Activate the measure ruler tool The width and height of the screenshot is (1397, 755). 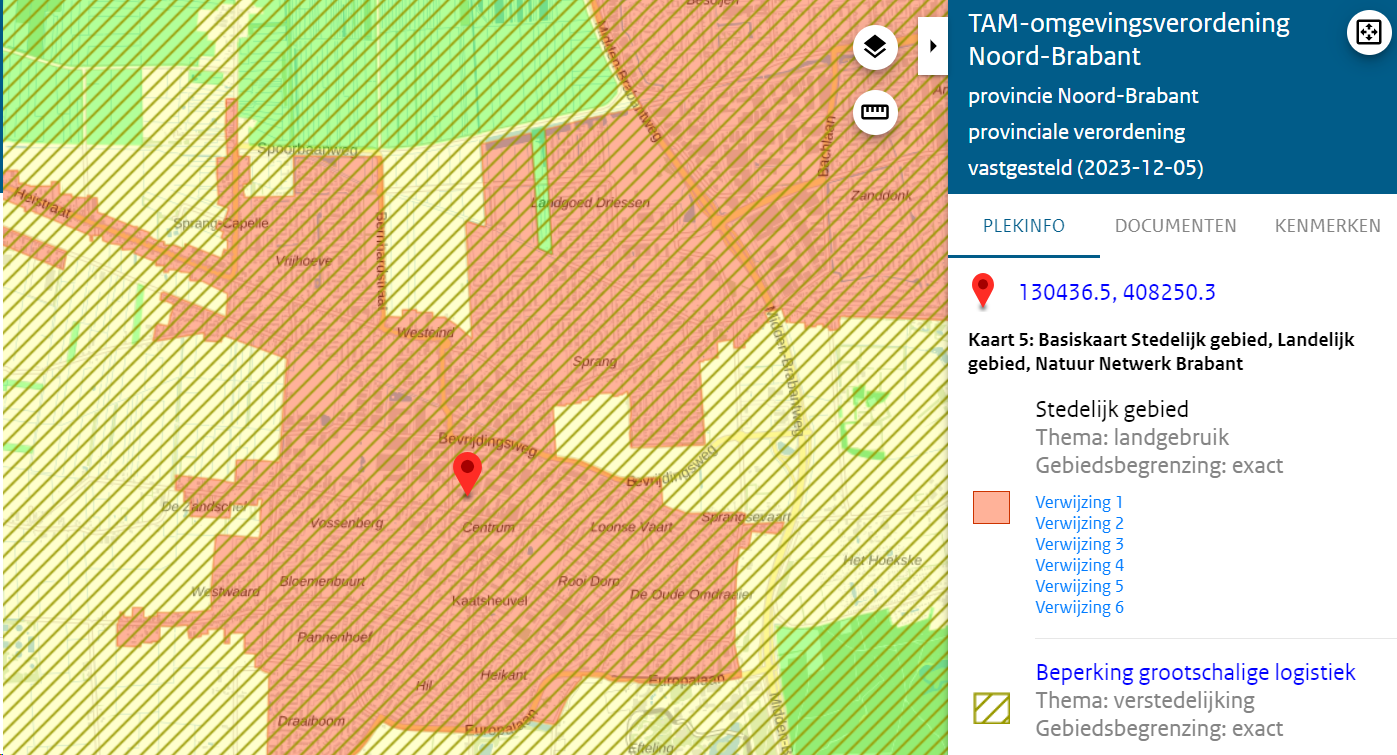point(875,112)
